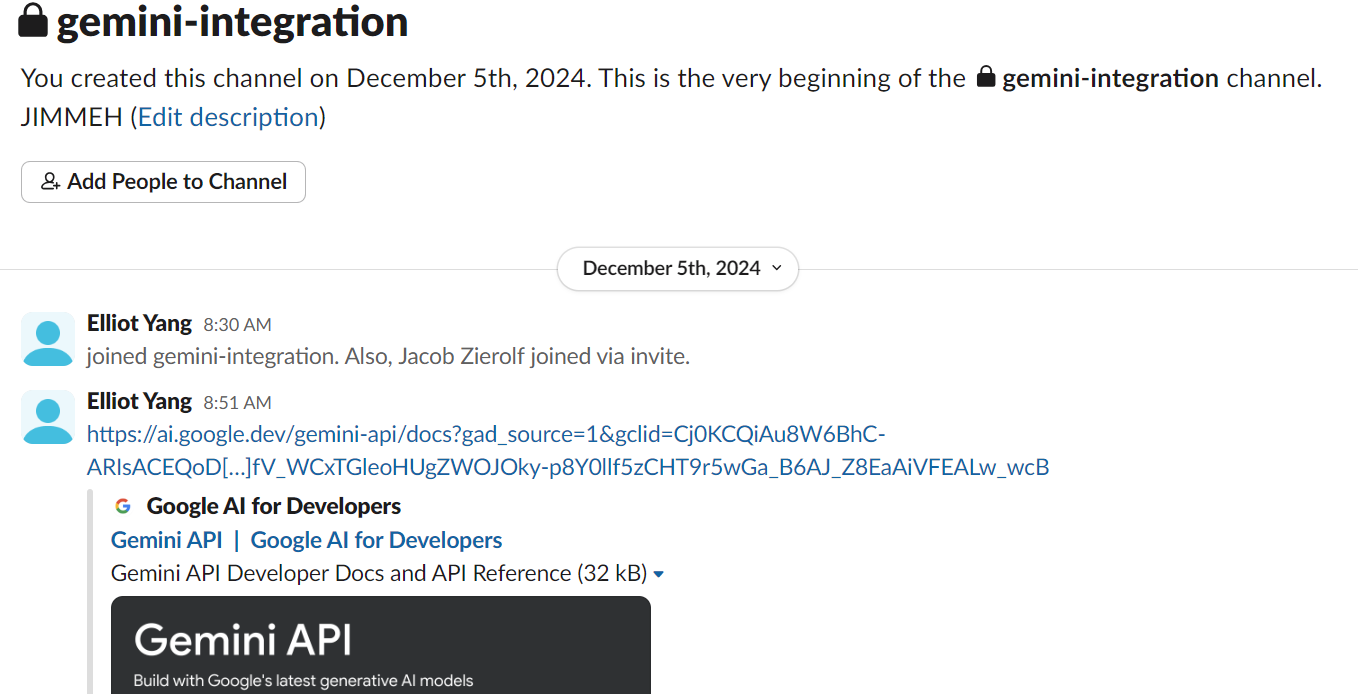Screen dimensions: 1358x694
Task: Click Elliot Yang's name on the link message
Action: coord(139,401)
